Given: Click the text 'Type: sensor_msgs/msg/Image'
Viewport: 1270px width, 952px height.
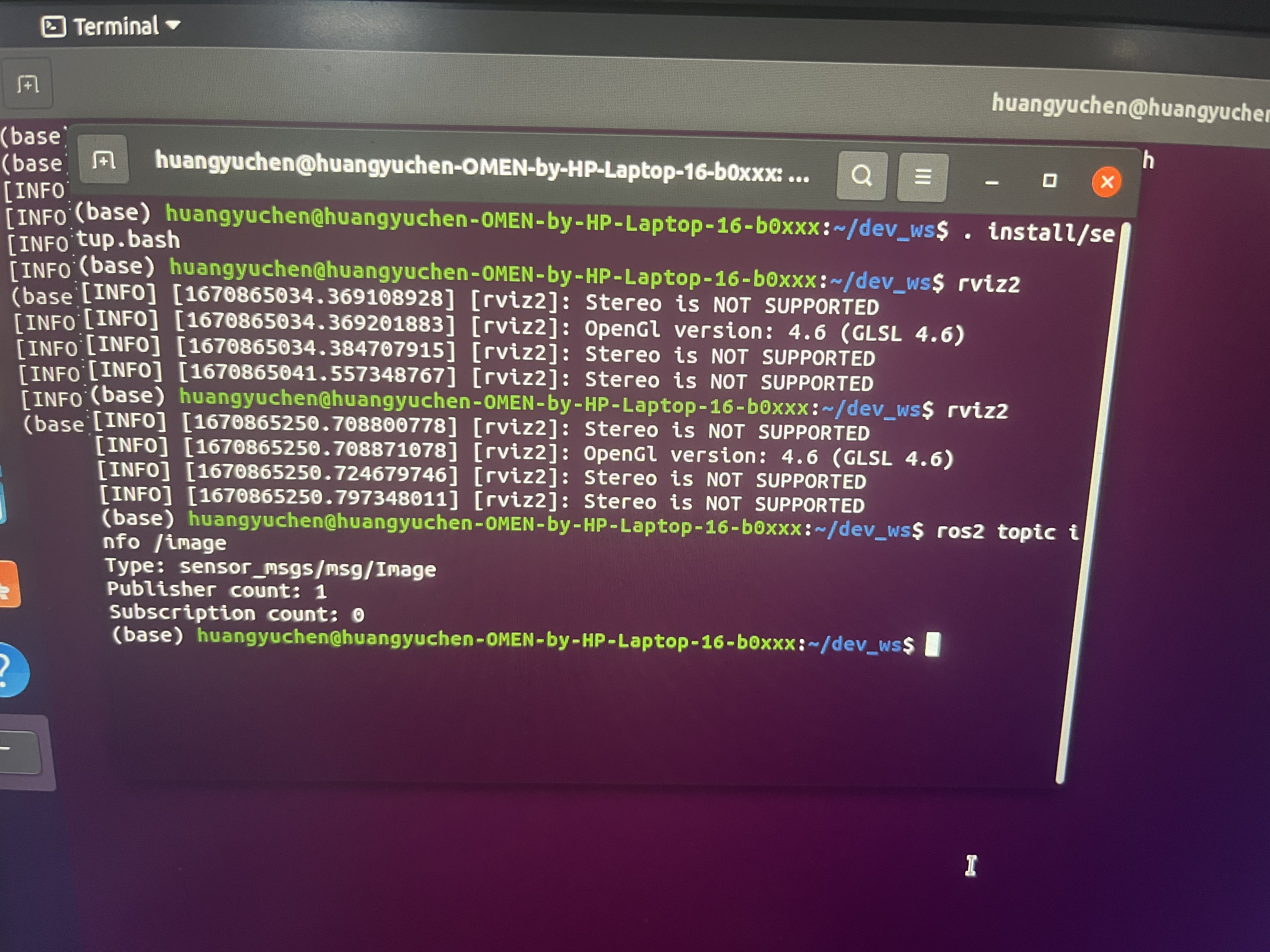Looking at the screenshot, I should (x=271, y=568).
